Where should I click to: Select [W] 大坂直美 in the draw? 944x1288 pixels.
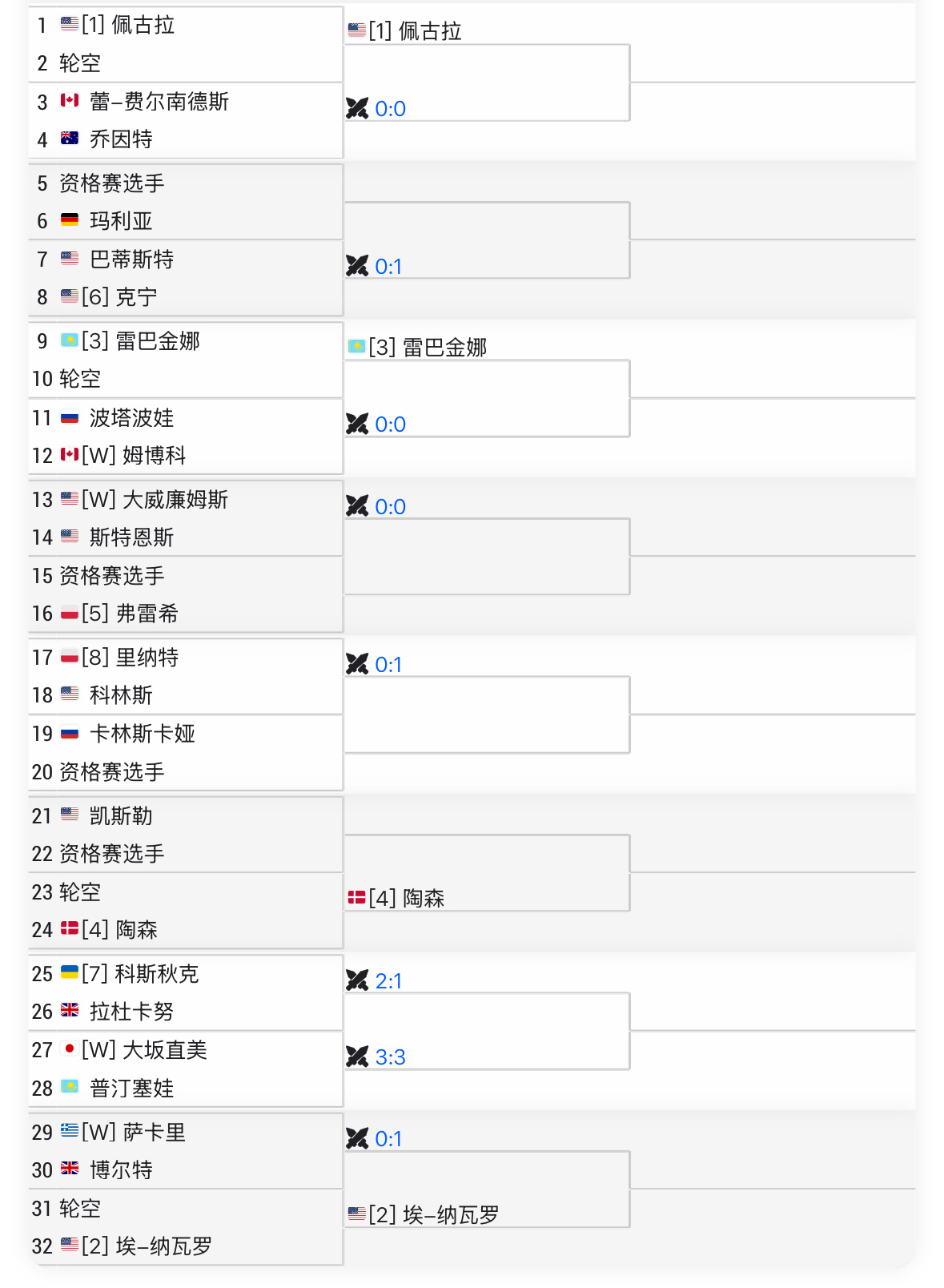(144, 1050)
